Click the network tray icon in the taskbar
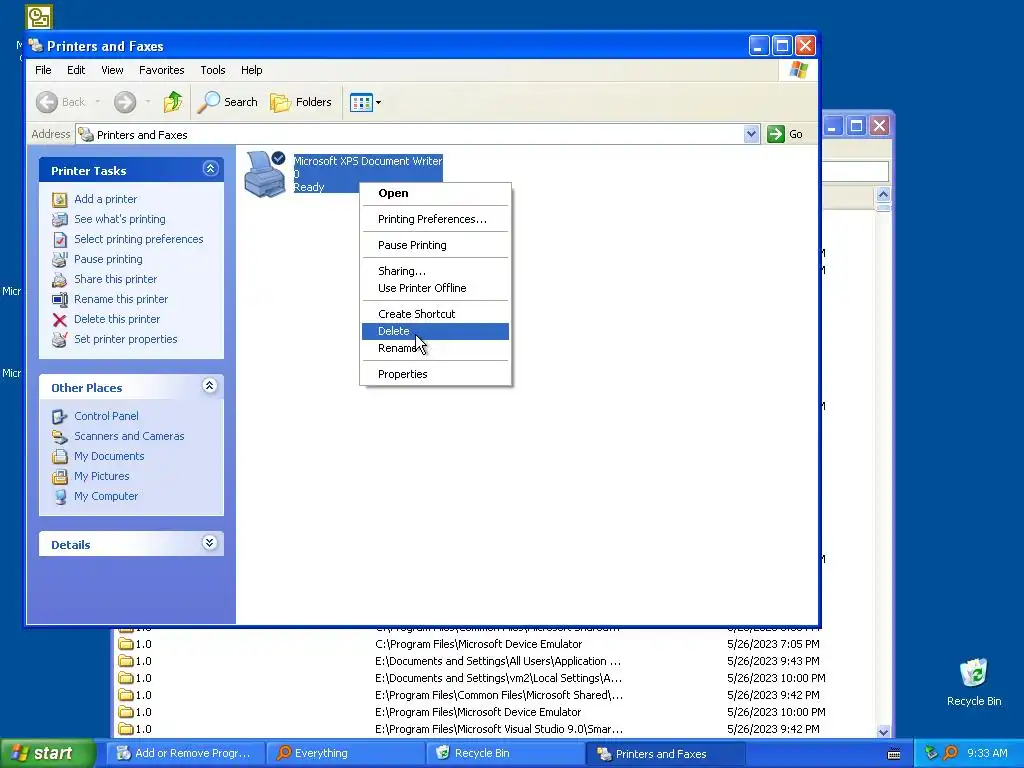This screenshot has height=768, width=1024. (x=931, y=753)
